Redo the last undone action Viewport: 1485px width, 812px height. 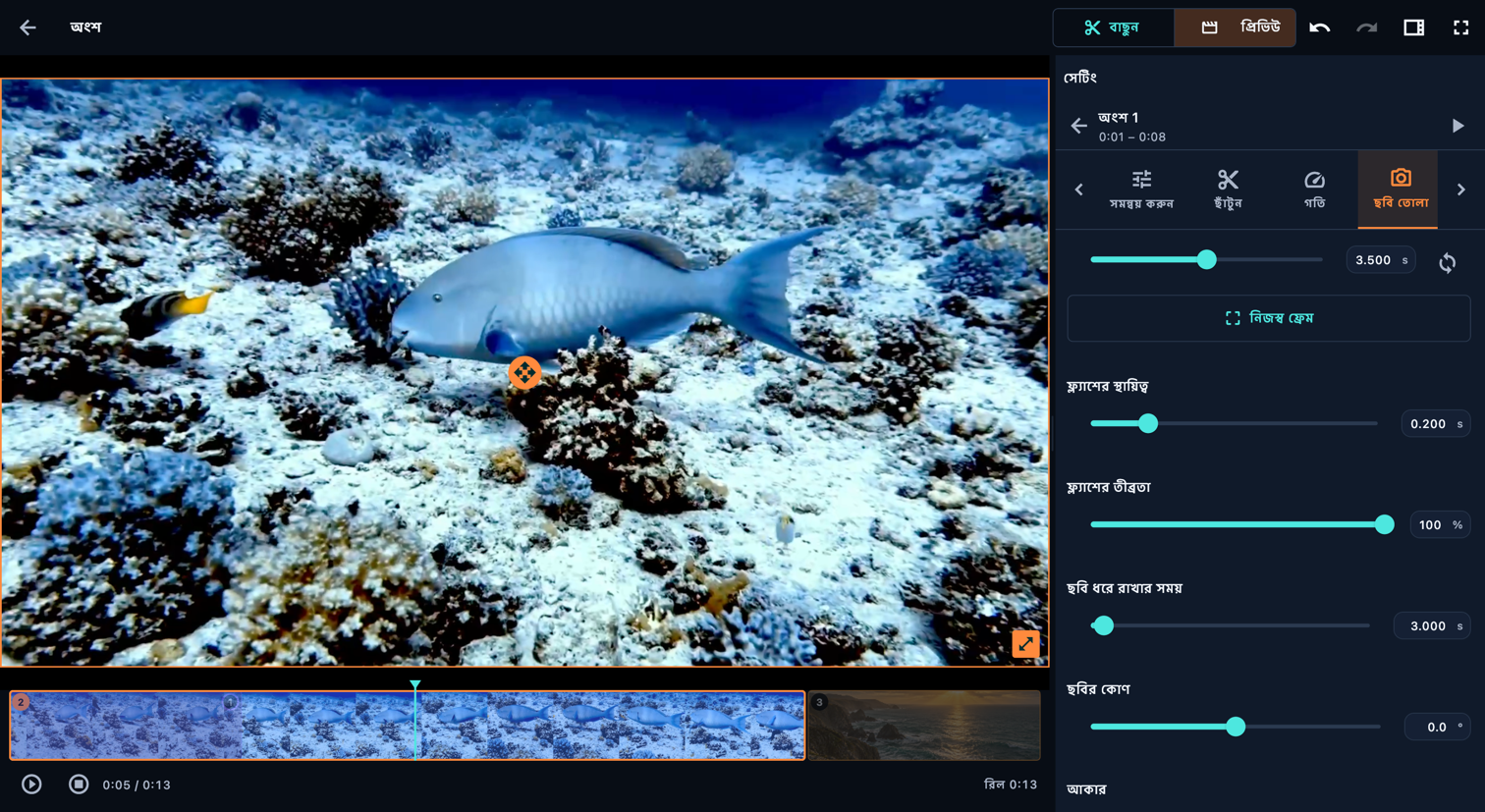[x=1367, y=27]
